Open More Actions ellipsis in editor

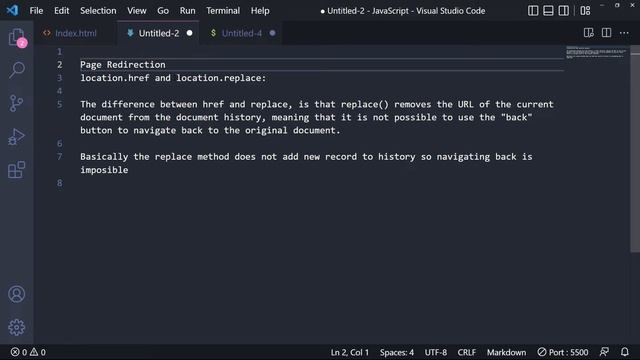[624, 33]
